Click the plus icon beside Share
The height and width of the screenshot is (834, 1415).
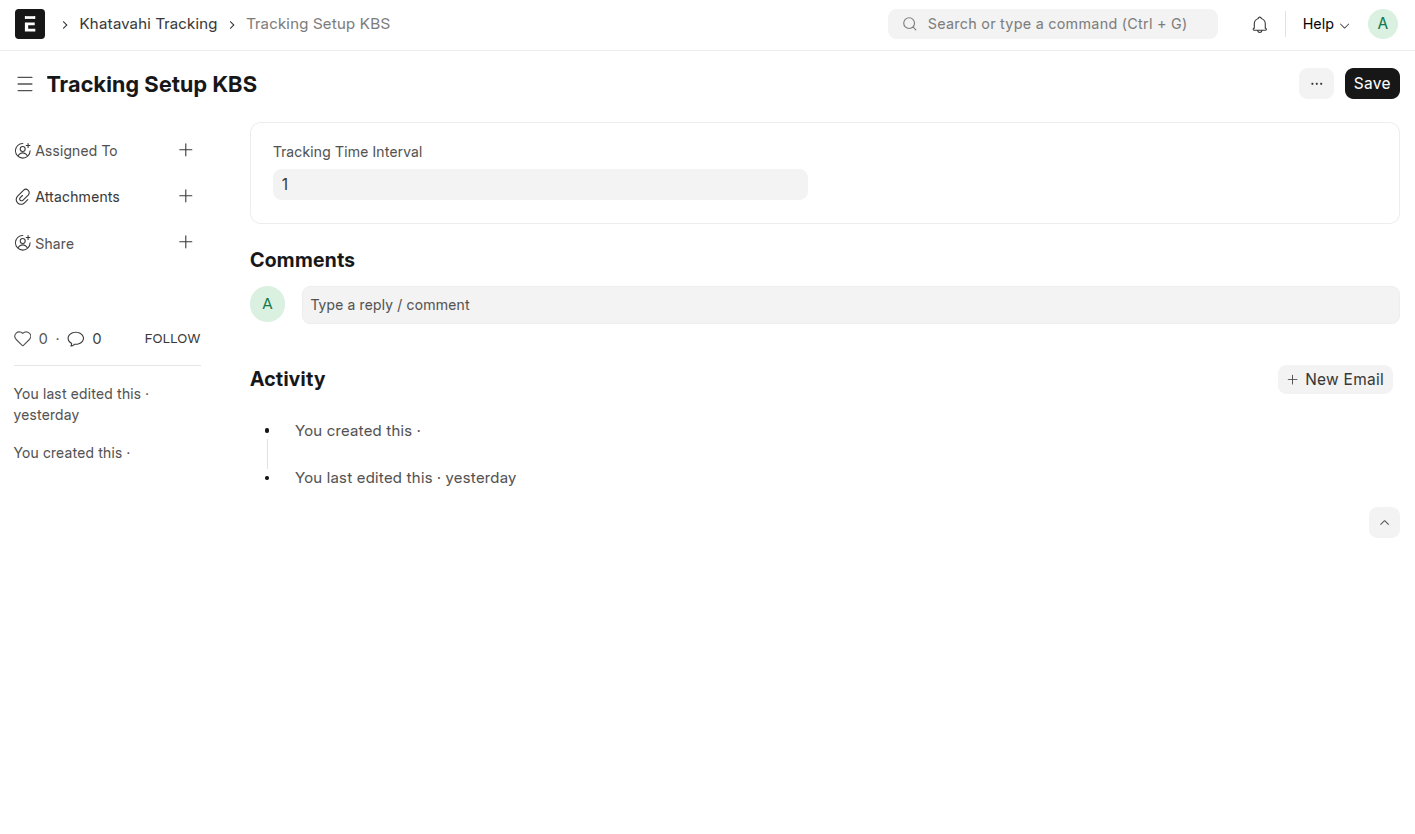click(185, 242)
